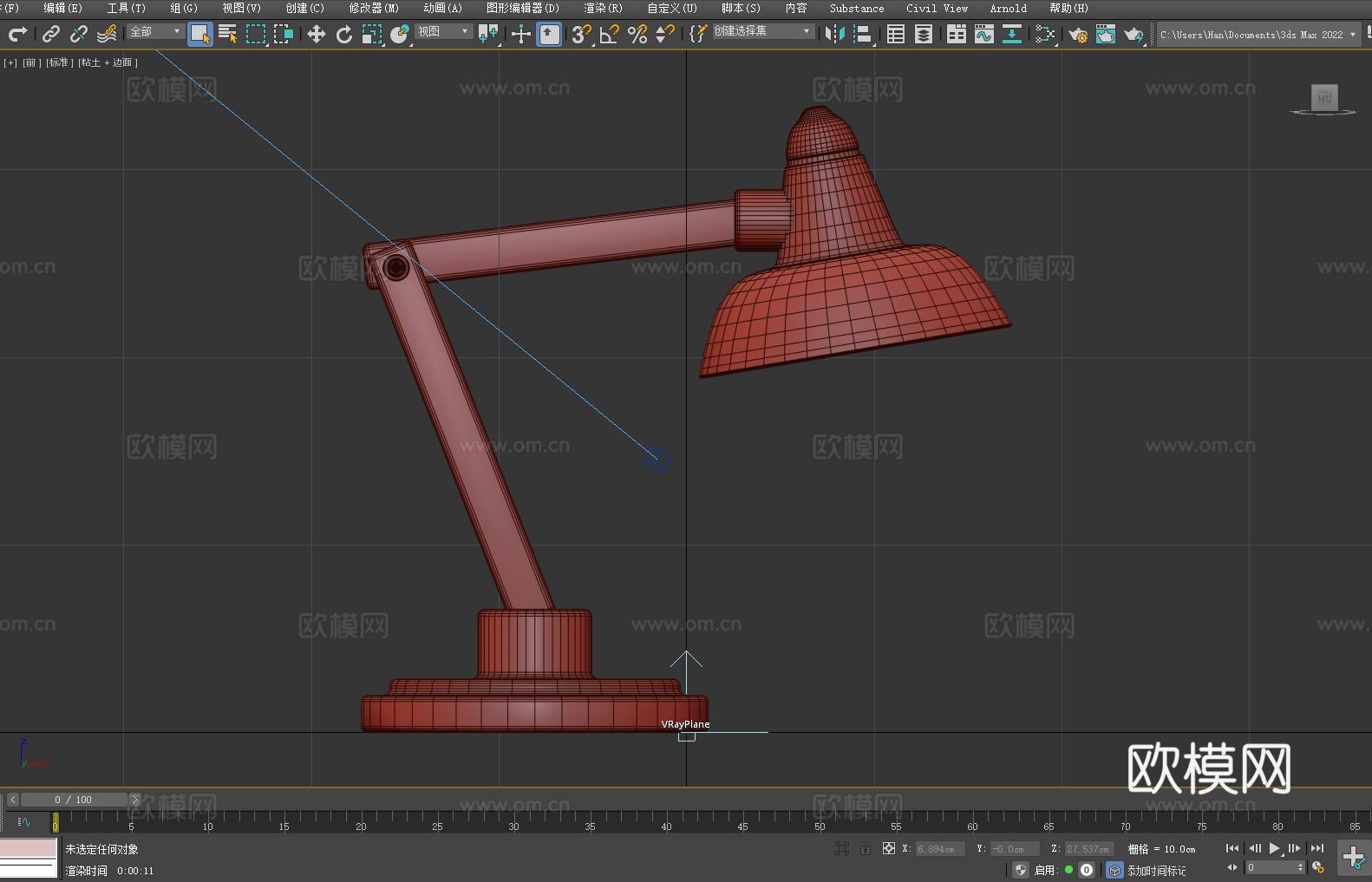Click the Z coordinate input field
This screenshot has height=882, width=1372.
[x=1088, y=849]
